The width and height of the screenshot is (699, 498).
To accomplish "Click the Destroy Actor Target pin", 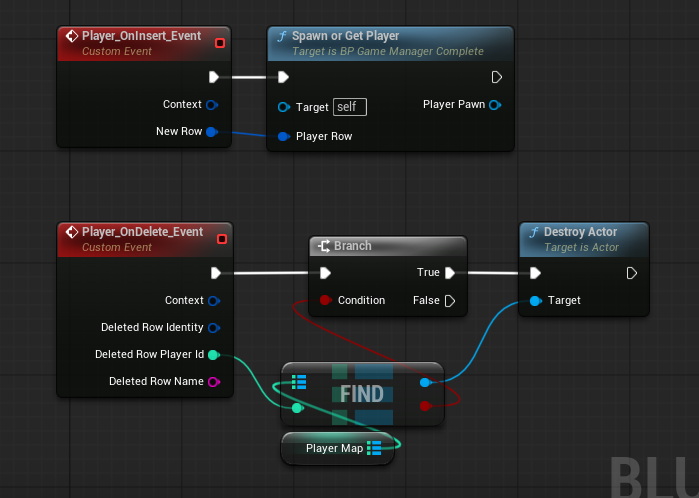I will point(535,300).
